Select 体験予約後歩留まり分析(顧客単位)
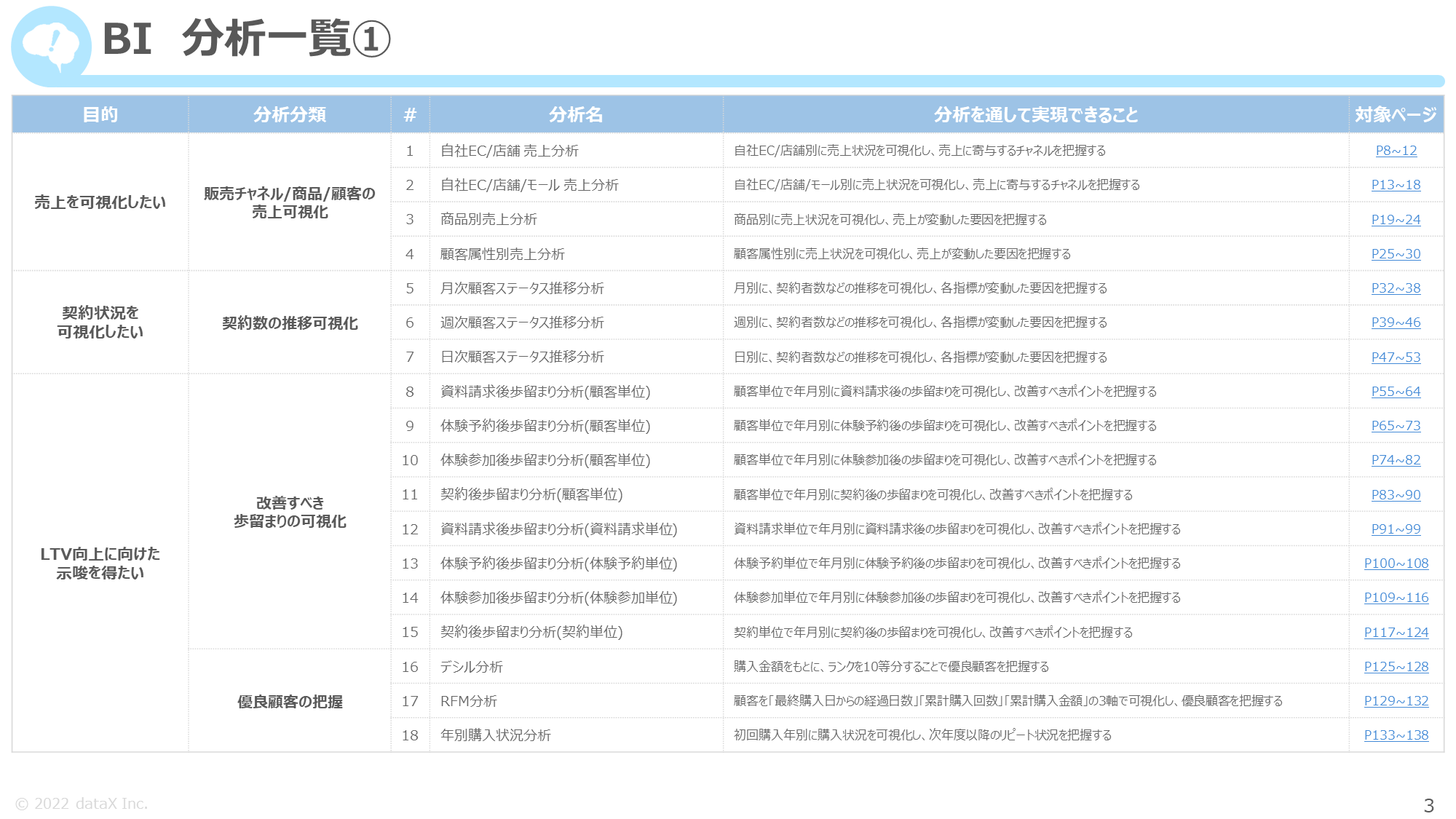1456x819 pixels. [545, 426]
